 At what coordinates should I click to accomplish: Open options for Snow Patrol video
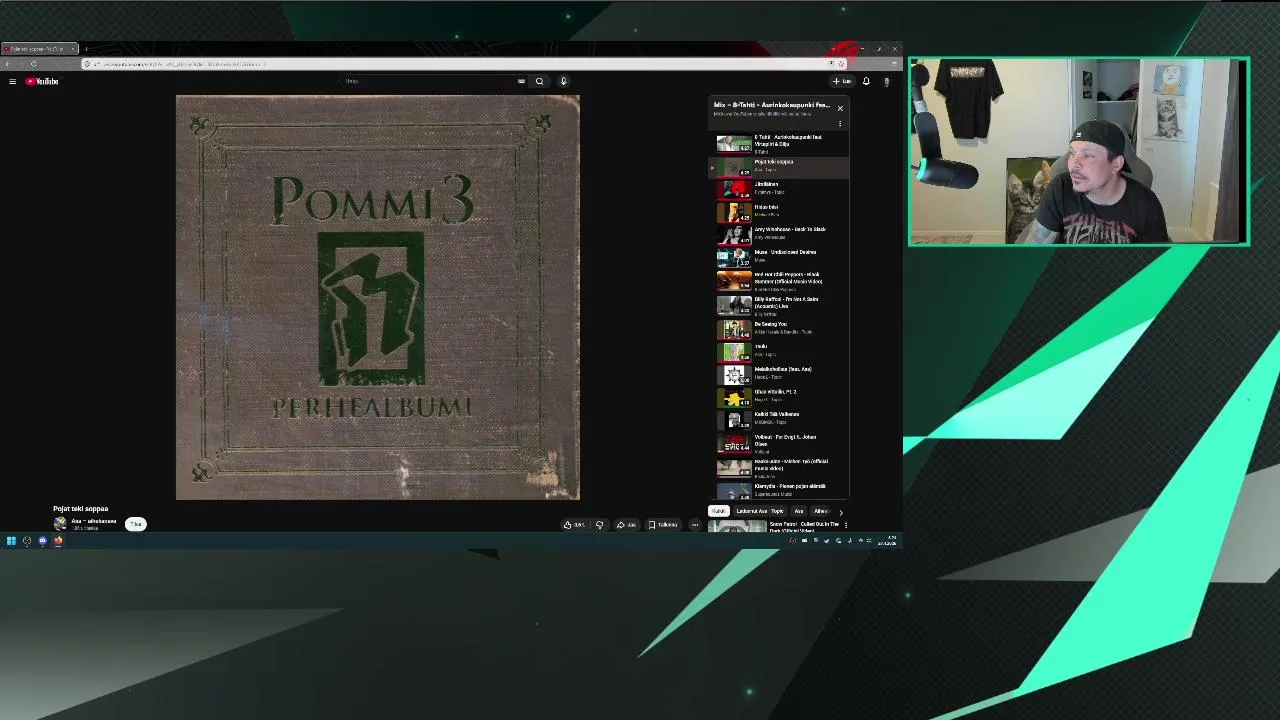coord(846,525)
